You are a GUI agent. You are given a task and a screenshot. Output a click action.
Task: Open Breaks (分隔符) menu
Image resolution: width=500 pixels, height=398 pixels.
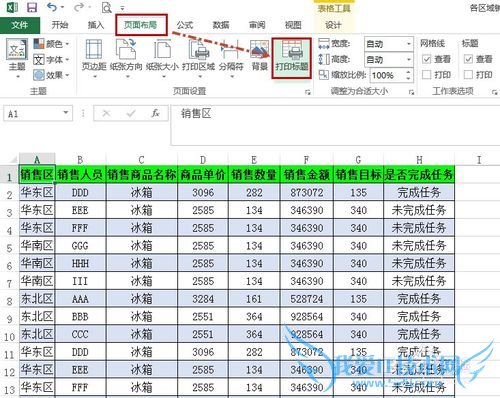click(x=231, y=59)
